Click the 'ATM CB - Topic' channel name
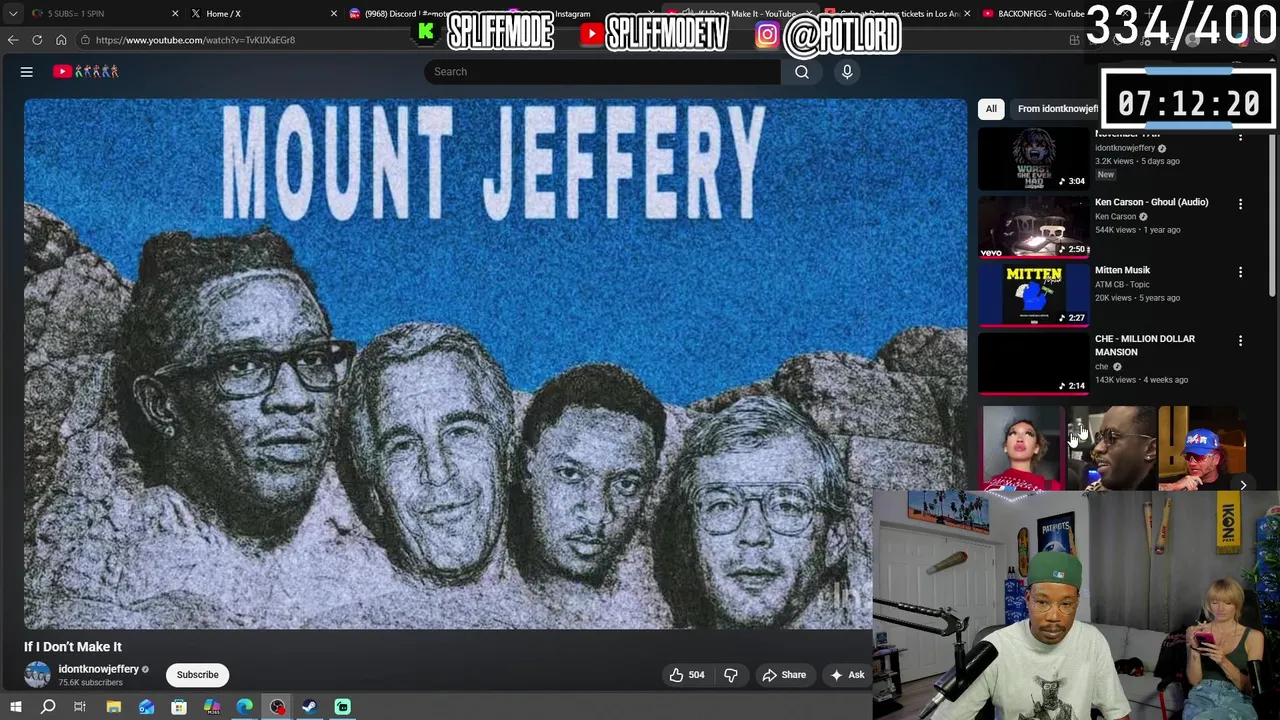 click(1122, 284)
